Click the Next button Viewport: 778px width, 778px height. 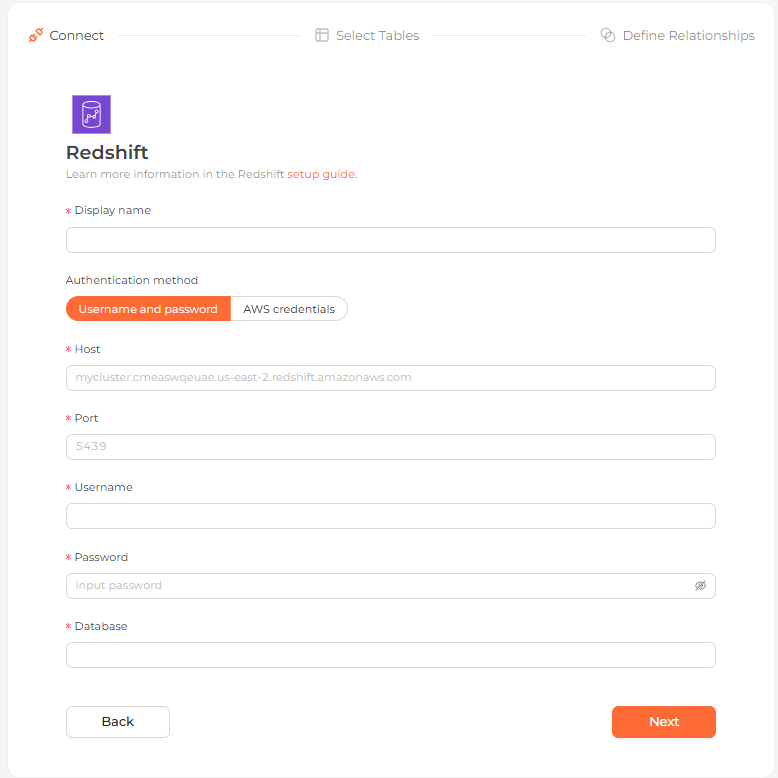pyautogui.click(x=663, y=721)
